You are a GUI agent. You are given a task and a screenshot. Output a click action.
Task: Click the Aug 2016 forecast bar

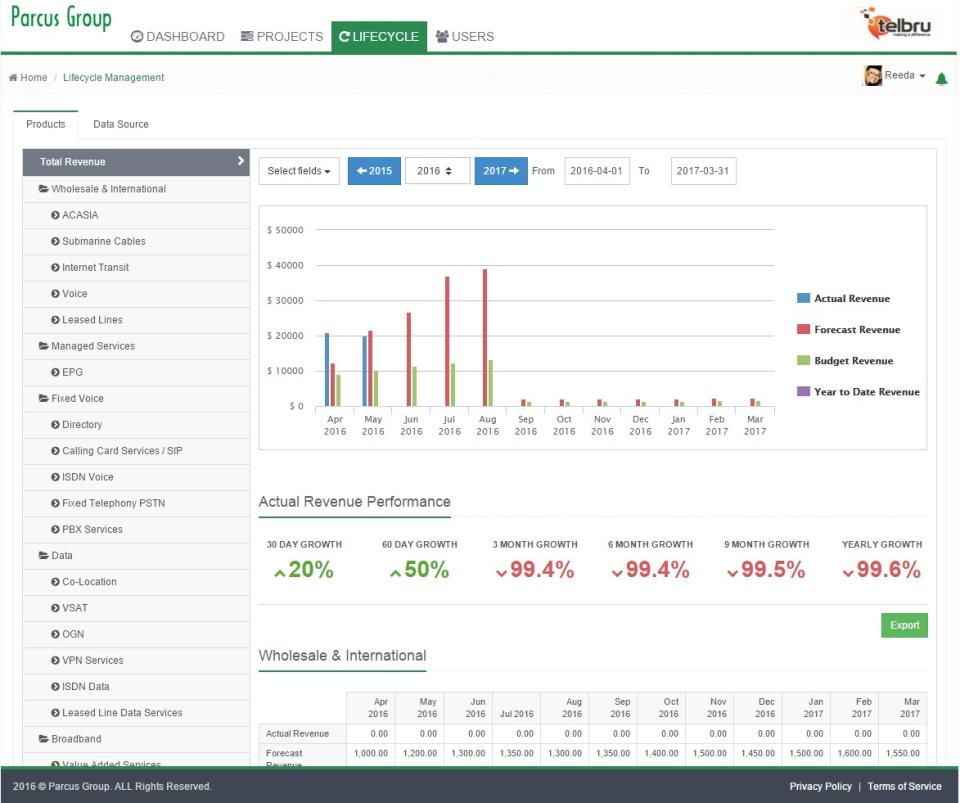pos(485,337)
